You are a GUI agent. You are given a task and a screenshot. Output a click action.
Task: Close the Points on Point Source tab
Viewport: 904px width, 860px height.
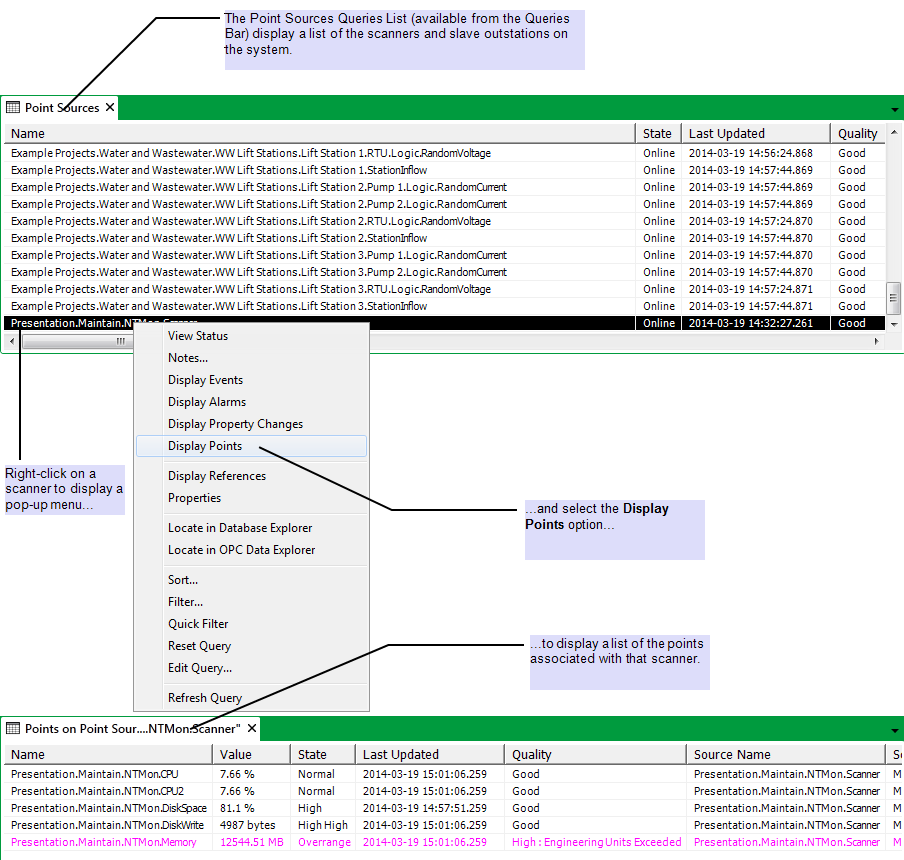[x=252, y=729]
